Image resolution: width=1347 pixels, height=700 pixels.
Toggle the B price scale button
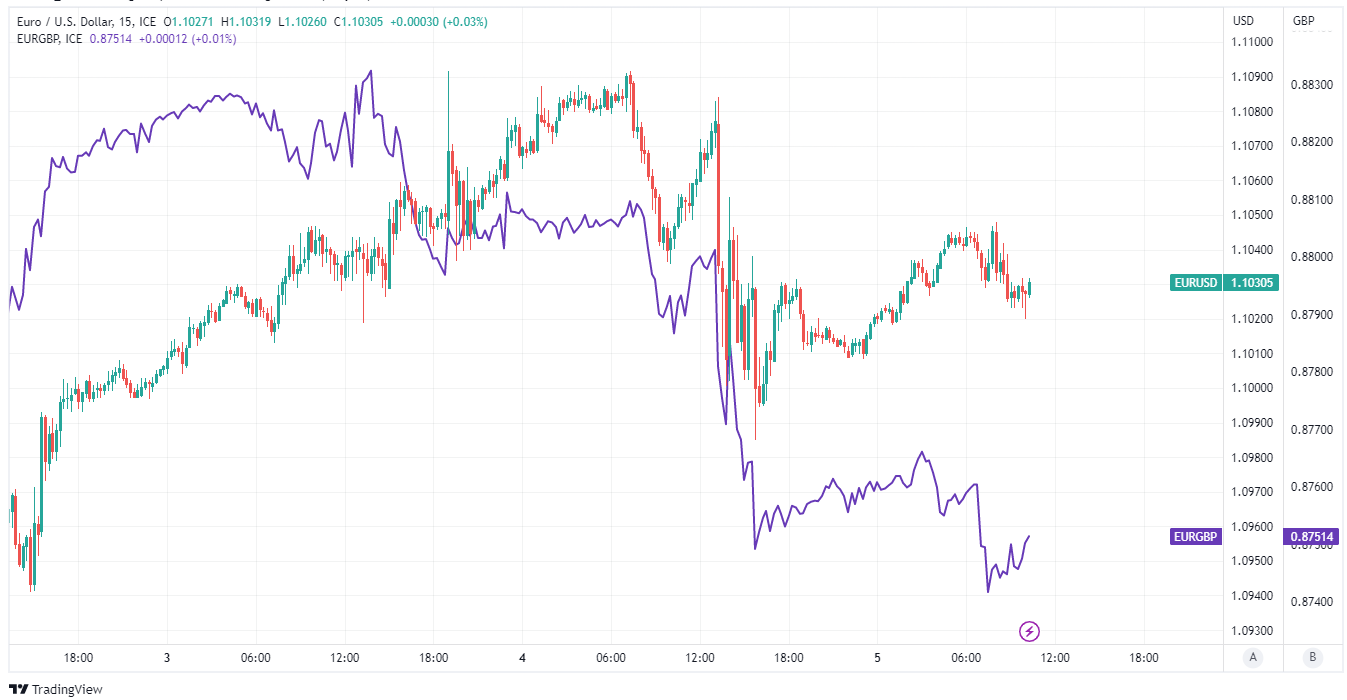coord(1311,657)
